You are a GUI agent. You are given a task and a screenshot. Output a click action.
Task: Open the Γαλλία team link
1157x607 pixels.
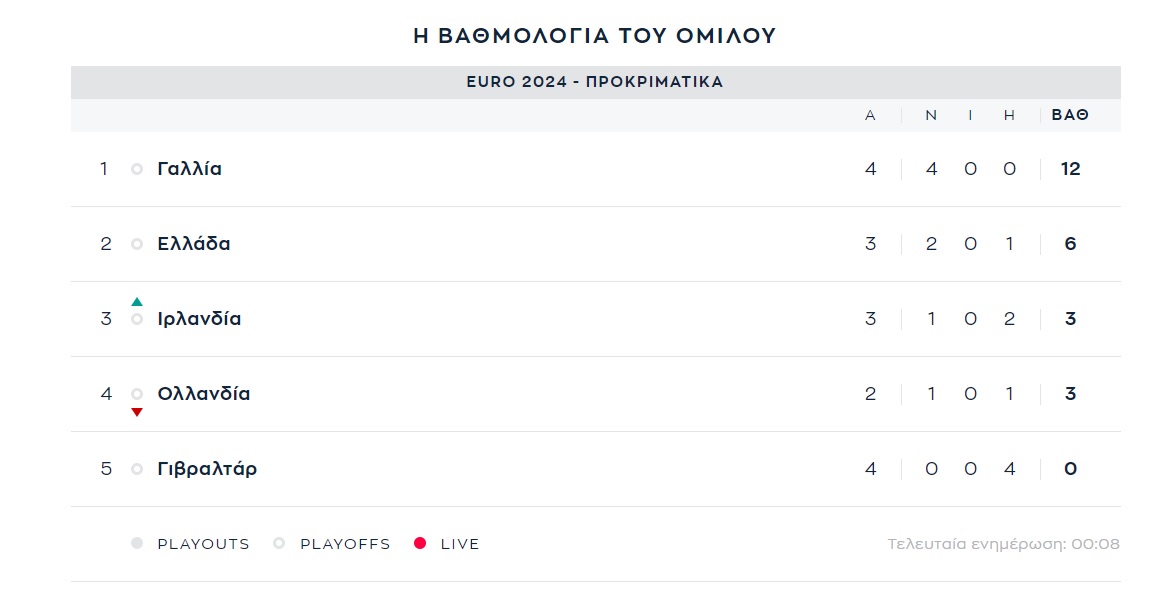190,169
